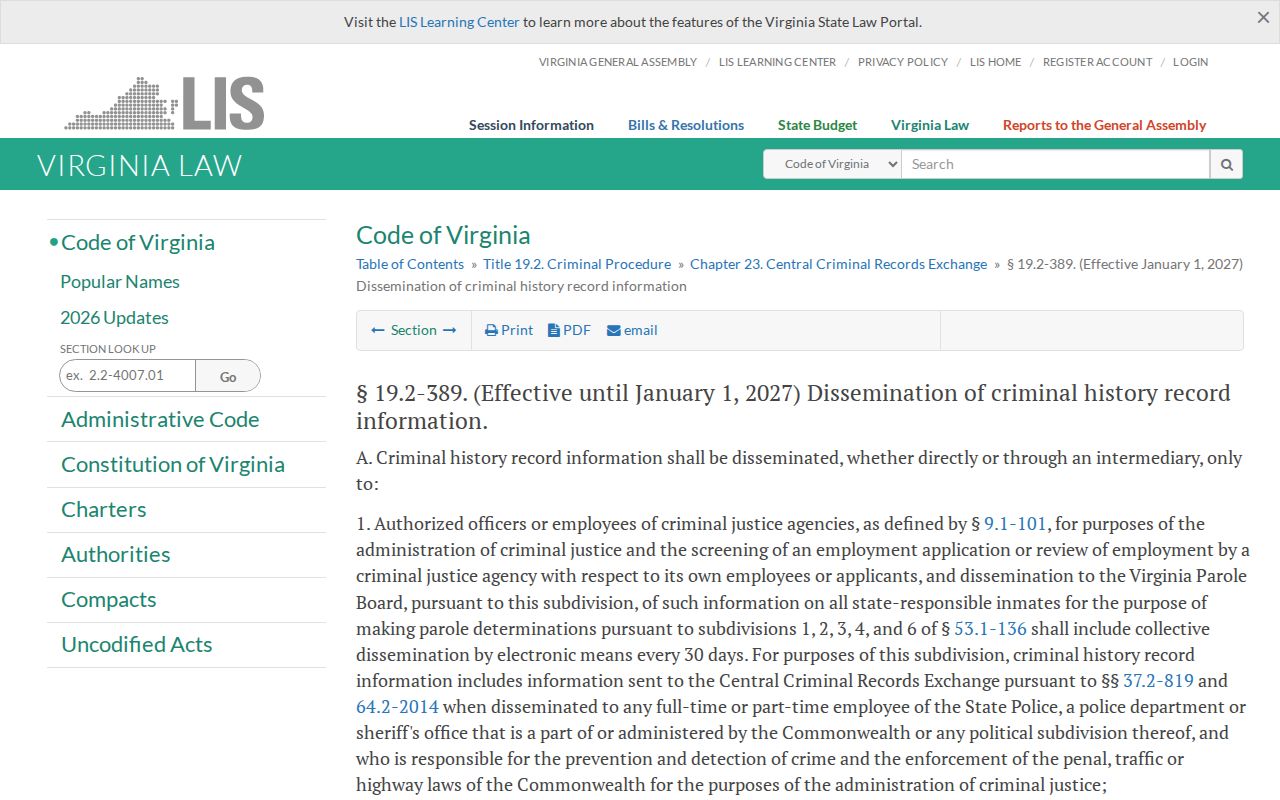Viewport: 1280px width, 800px height.
Task: Open Virginia General Assembly link
Action: [x=618, y=62]
